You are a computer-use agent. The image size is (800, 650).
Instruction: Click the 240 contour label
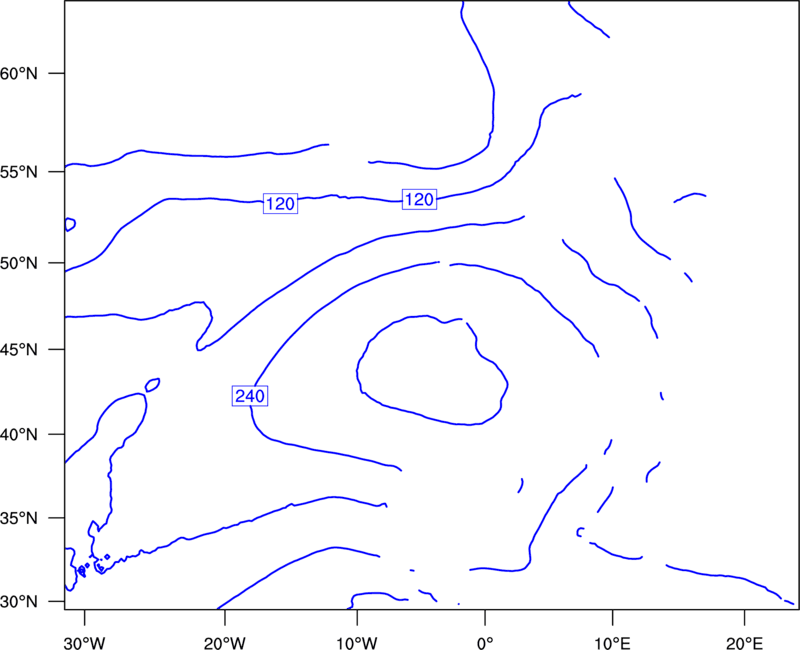click(x=250, y=396)
